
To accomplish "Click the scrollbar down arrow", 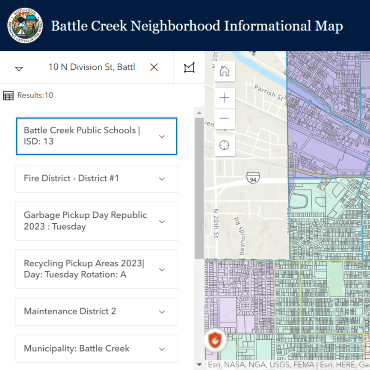I will point(199,364).
